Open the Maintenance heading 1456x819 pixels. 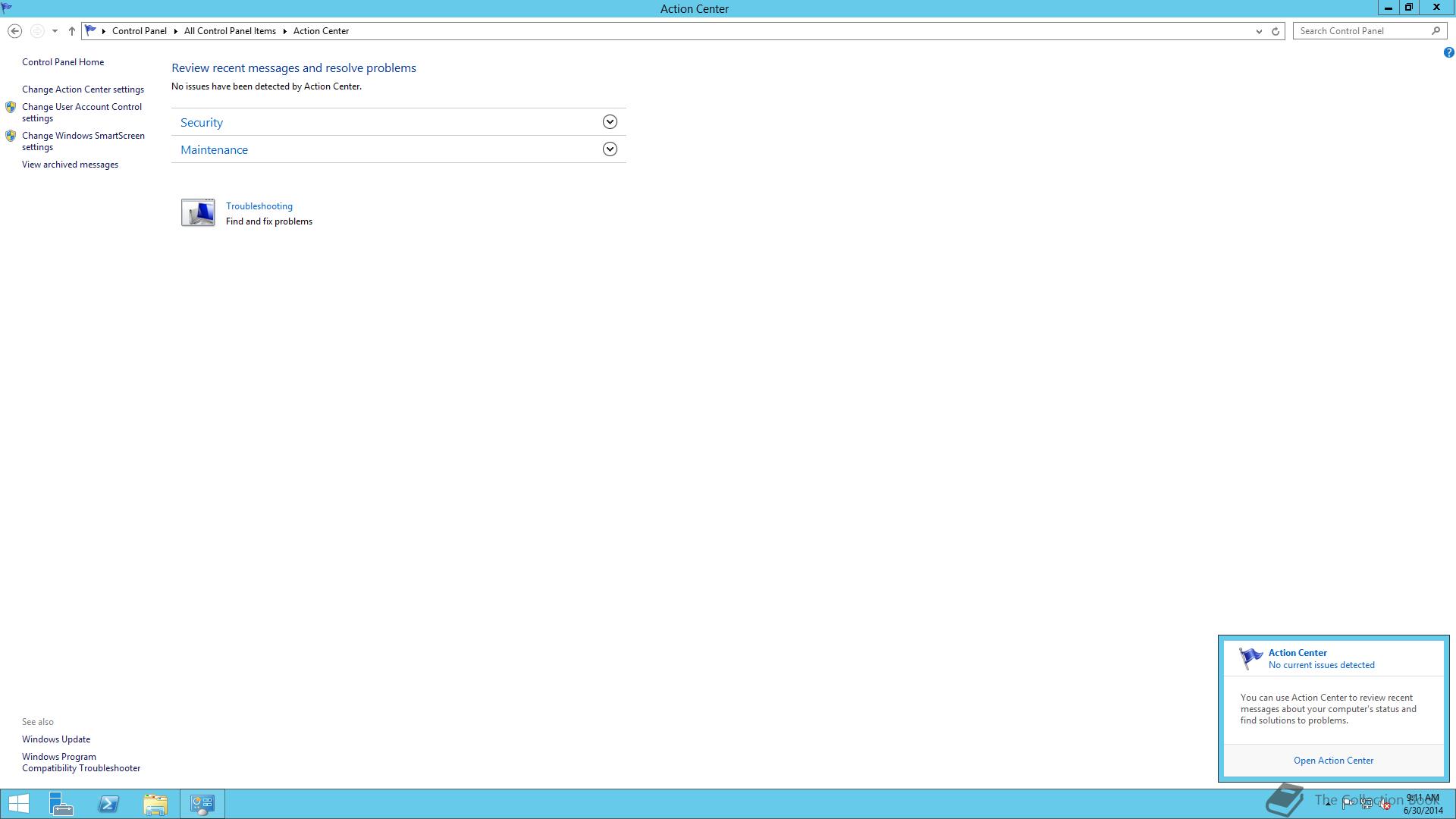[x=214, y=149]
